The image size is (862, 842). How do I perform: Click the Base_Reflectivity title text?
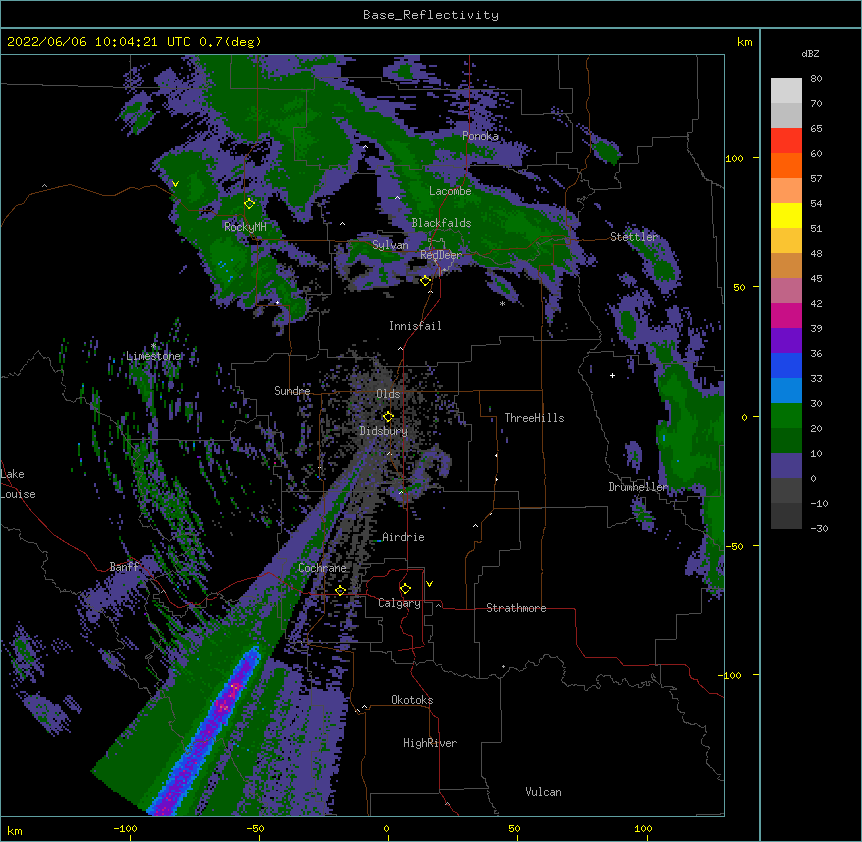click(x=431, y=15)
